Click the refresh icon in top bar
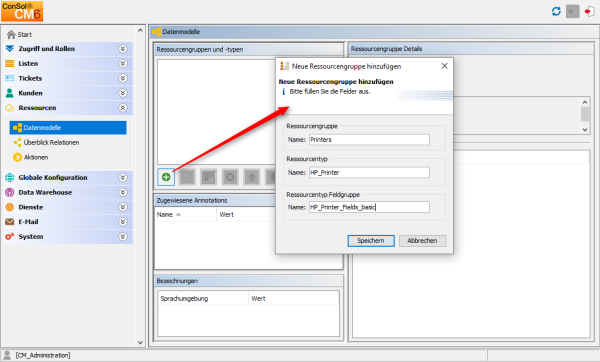 coord(556,11)
